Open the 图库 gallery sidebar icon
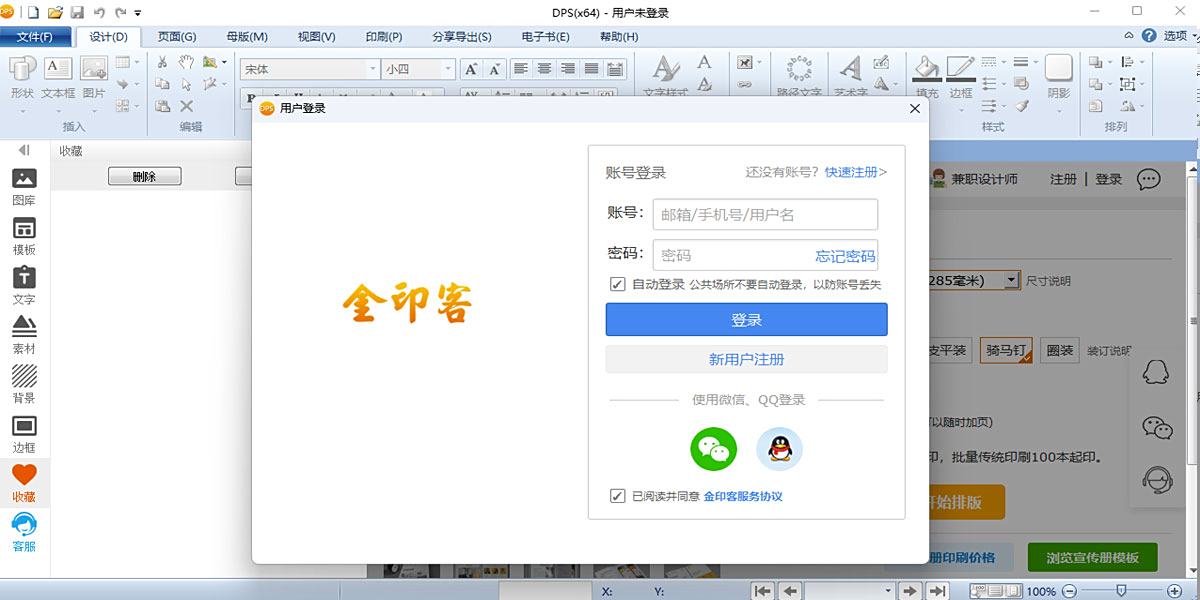Viewport: 1200px width, 600px height. pos(24,187)
